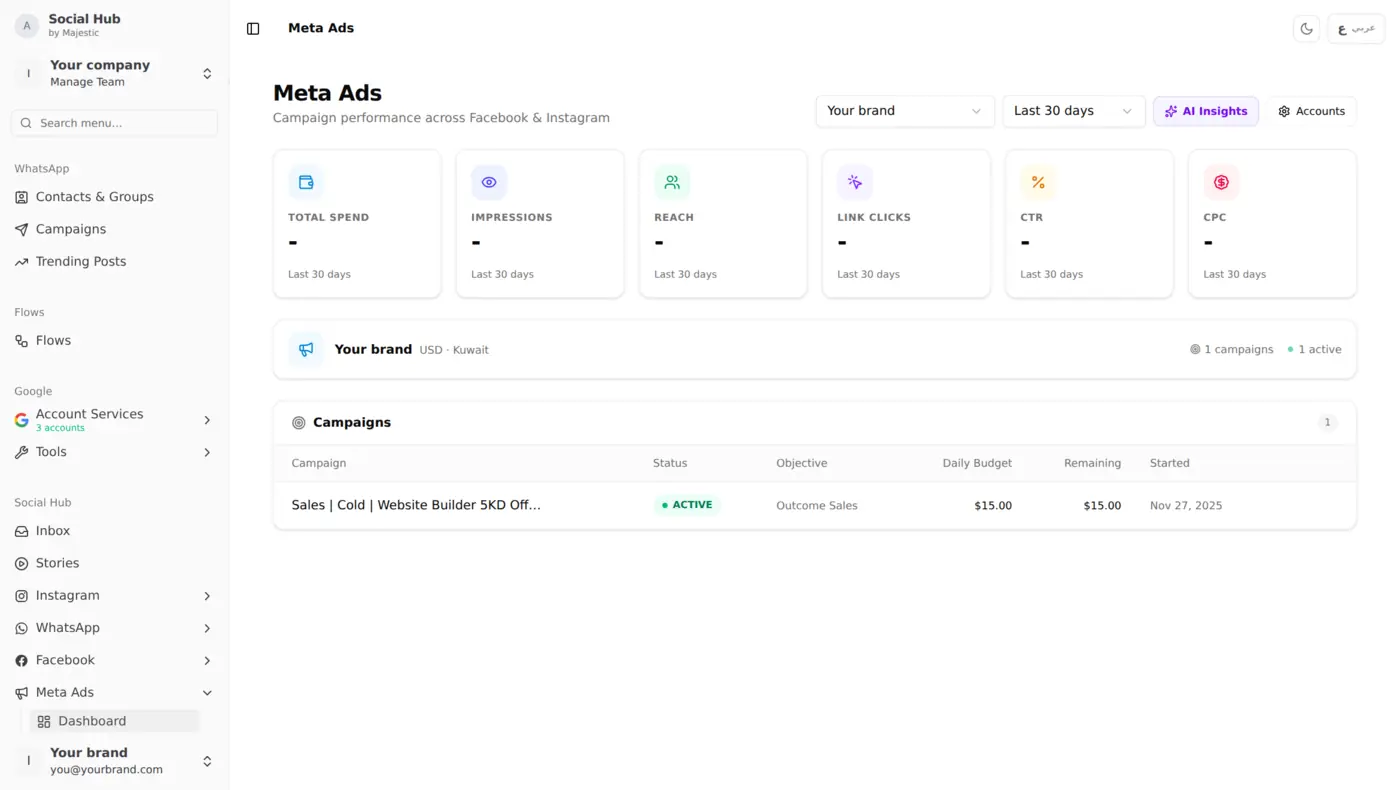Expand Account Services submenu chevron
The height and width of the screenshot is (790, 1400).
click(207, 420)
